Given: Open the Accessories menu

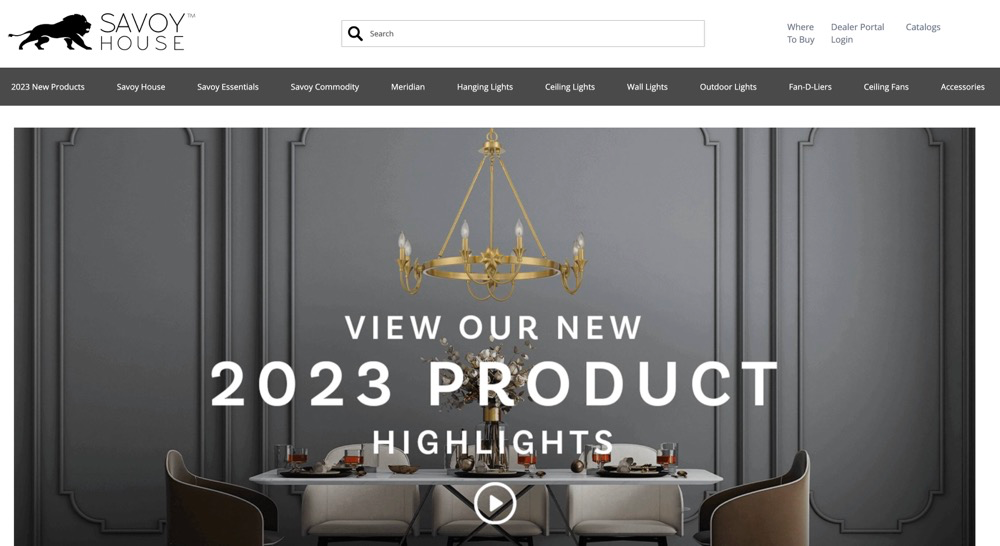Looking at the screenshot, I should tap(962, 87).
